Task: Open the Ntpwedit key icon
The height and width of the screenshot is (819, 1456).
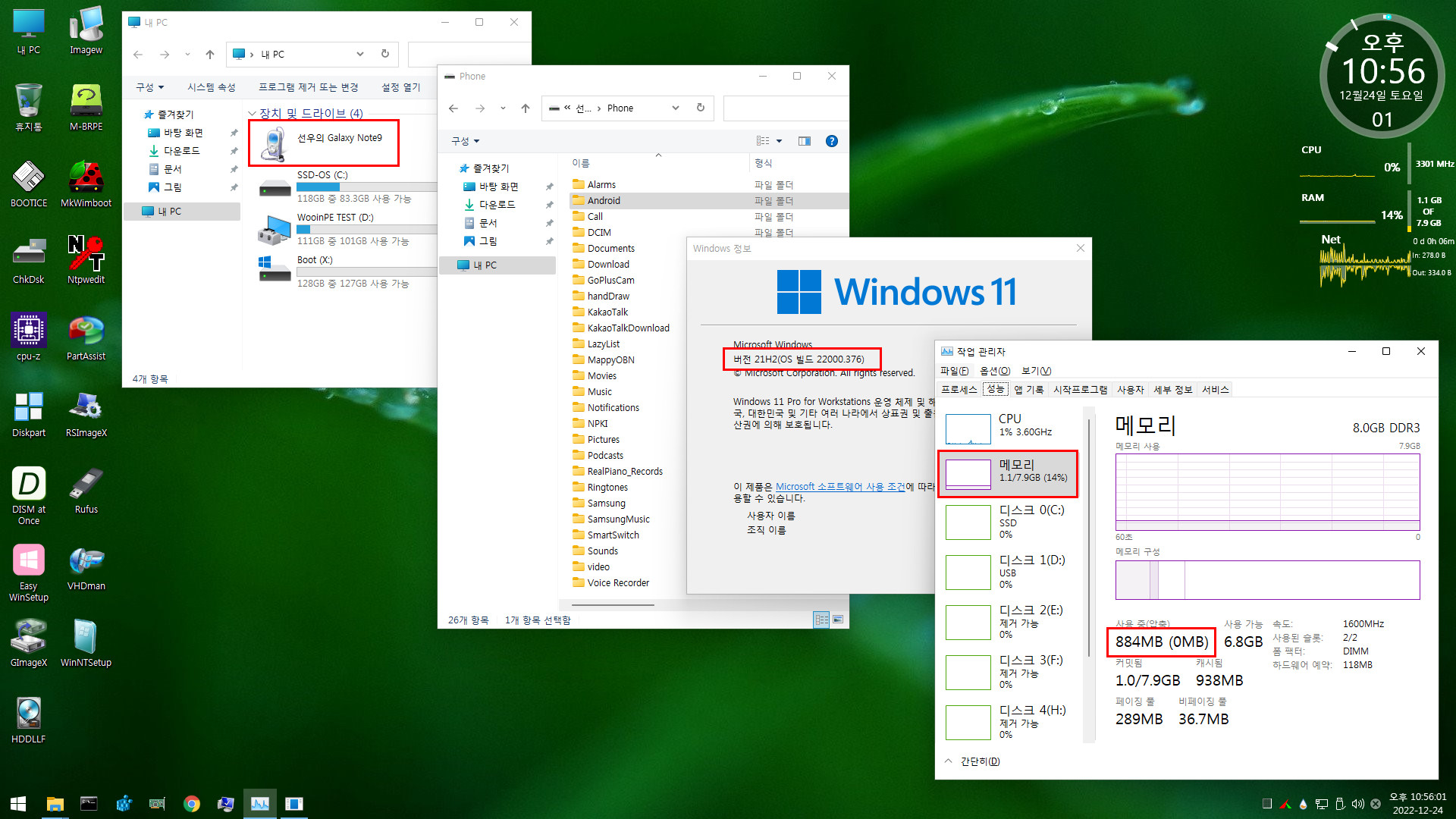Action: tap(86, 259)
